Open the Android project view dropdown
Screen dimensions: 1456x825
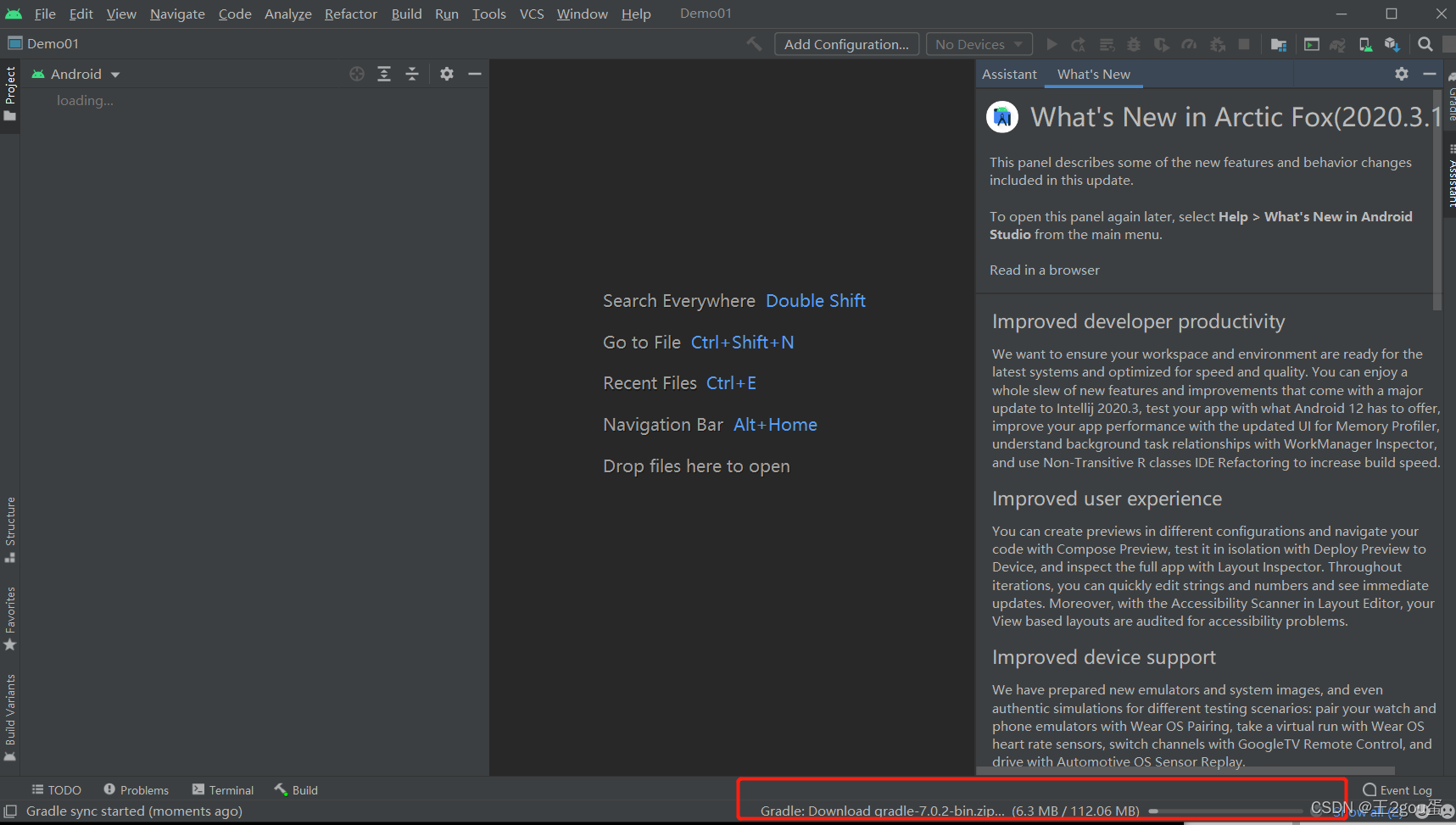(75, 74)
